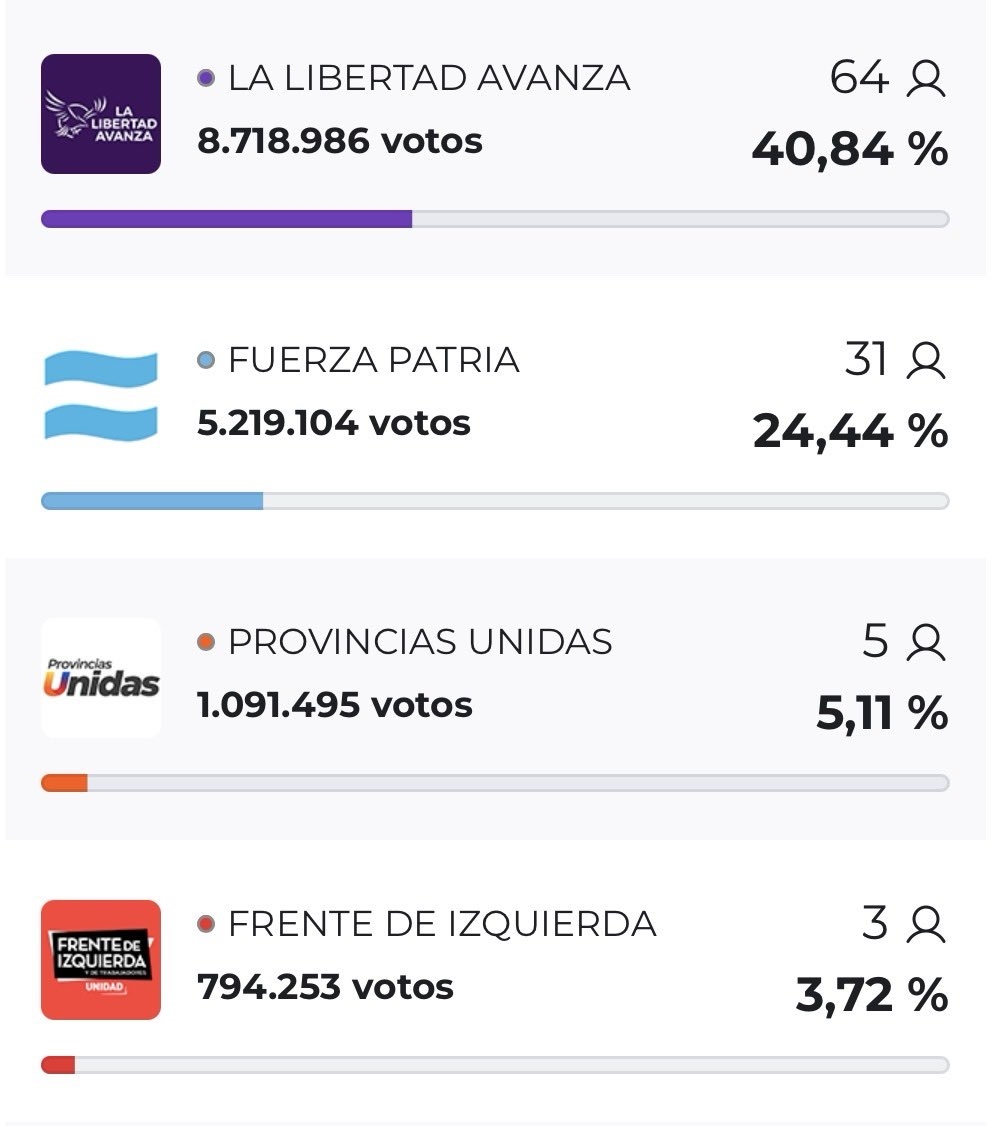The height and width of the screenshot is (1126, 998).
Task: Click the seats person icon beside 31
Action: [925, 360]
